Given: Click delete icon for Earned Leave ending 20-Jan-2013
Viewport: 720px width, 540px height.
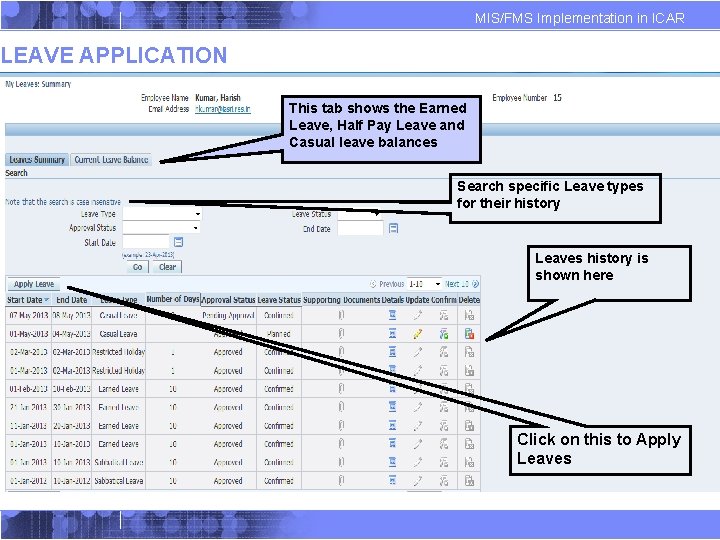Looking at the screenshot, I should coord(469,426).
